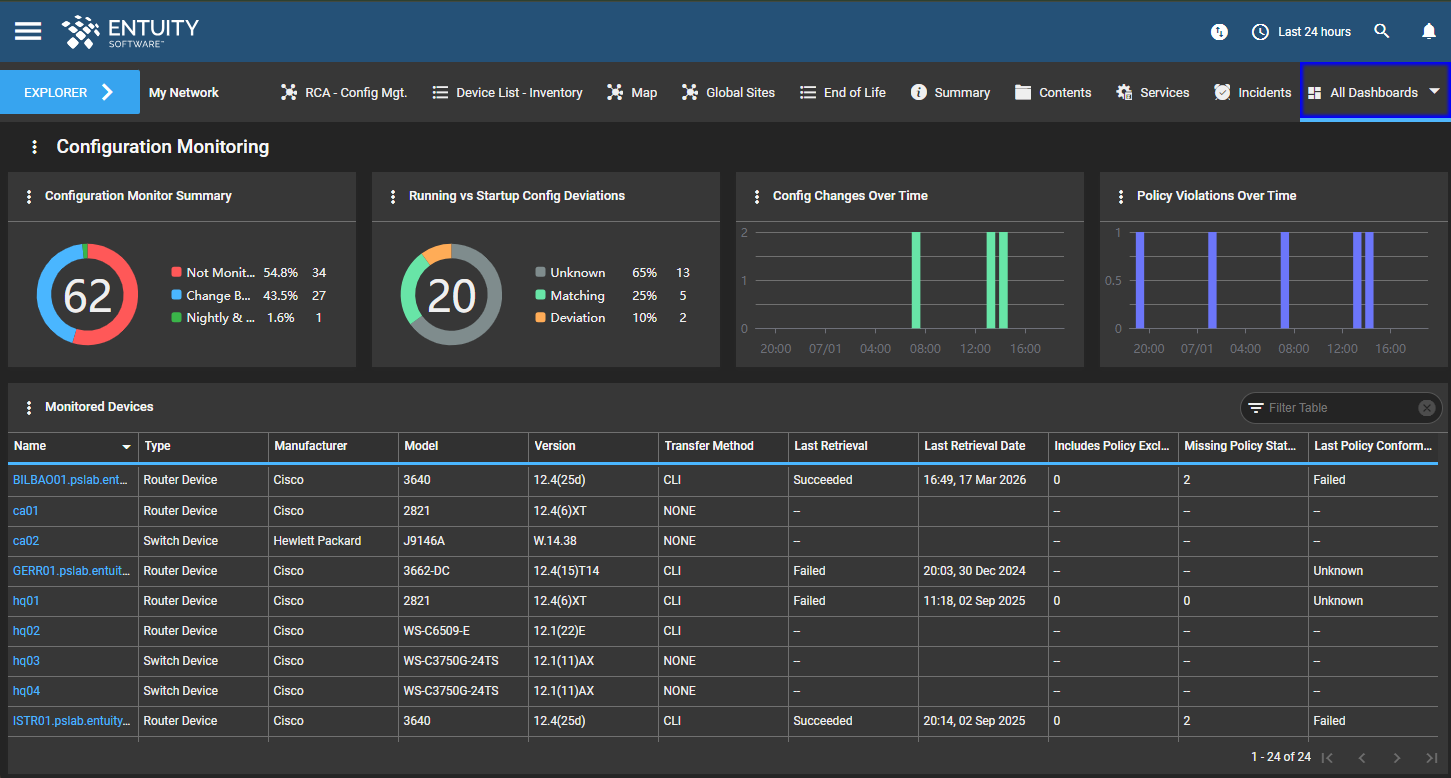The width and height of the screenshot is (1451, 778).
Task: Click the green Matching legend swatch
Action: coord(540,296)
